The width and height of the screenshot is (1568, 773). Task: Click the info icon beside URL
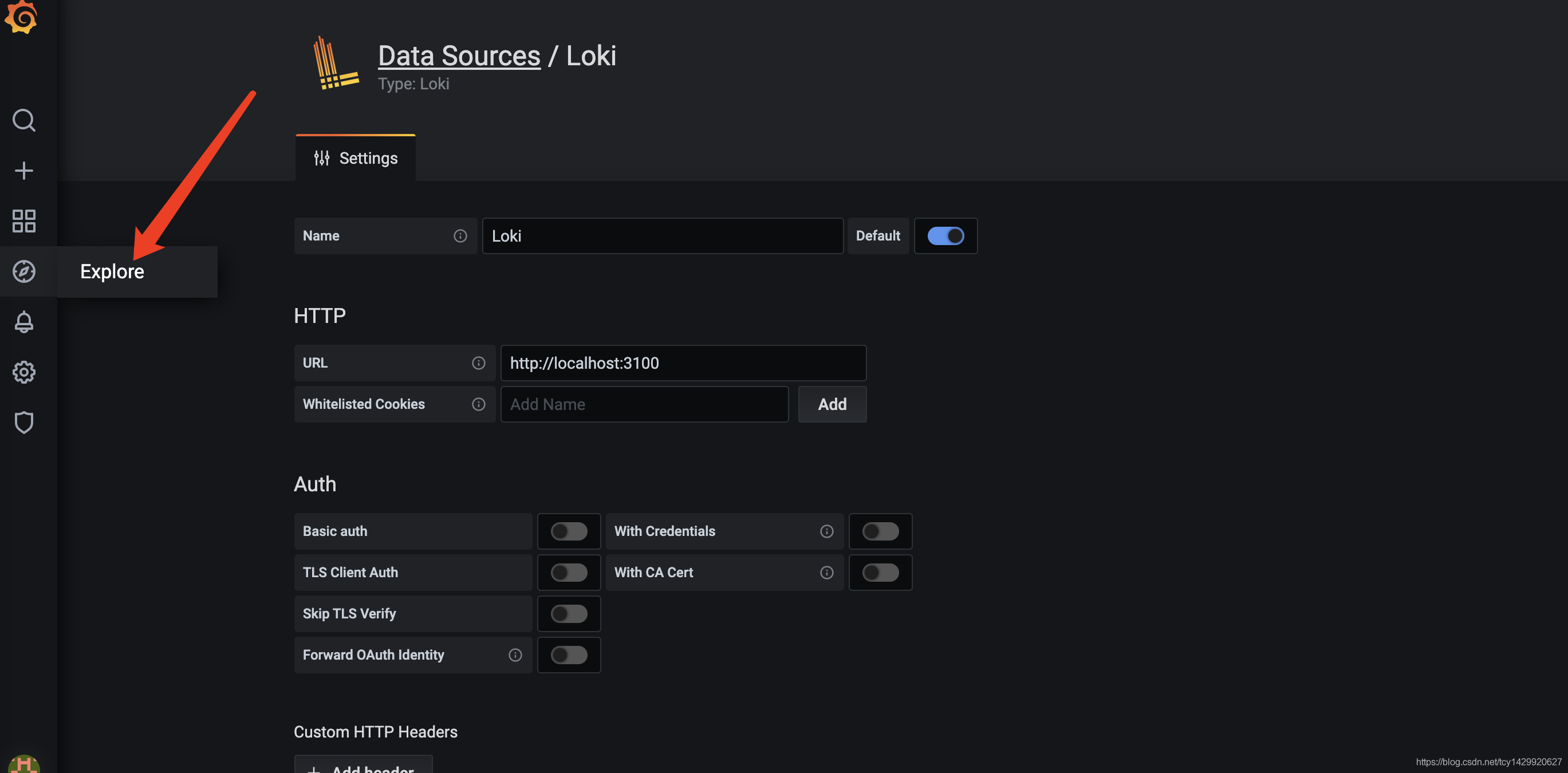(x=478, y=363)
